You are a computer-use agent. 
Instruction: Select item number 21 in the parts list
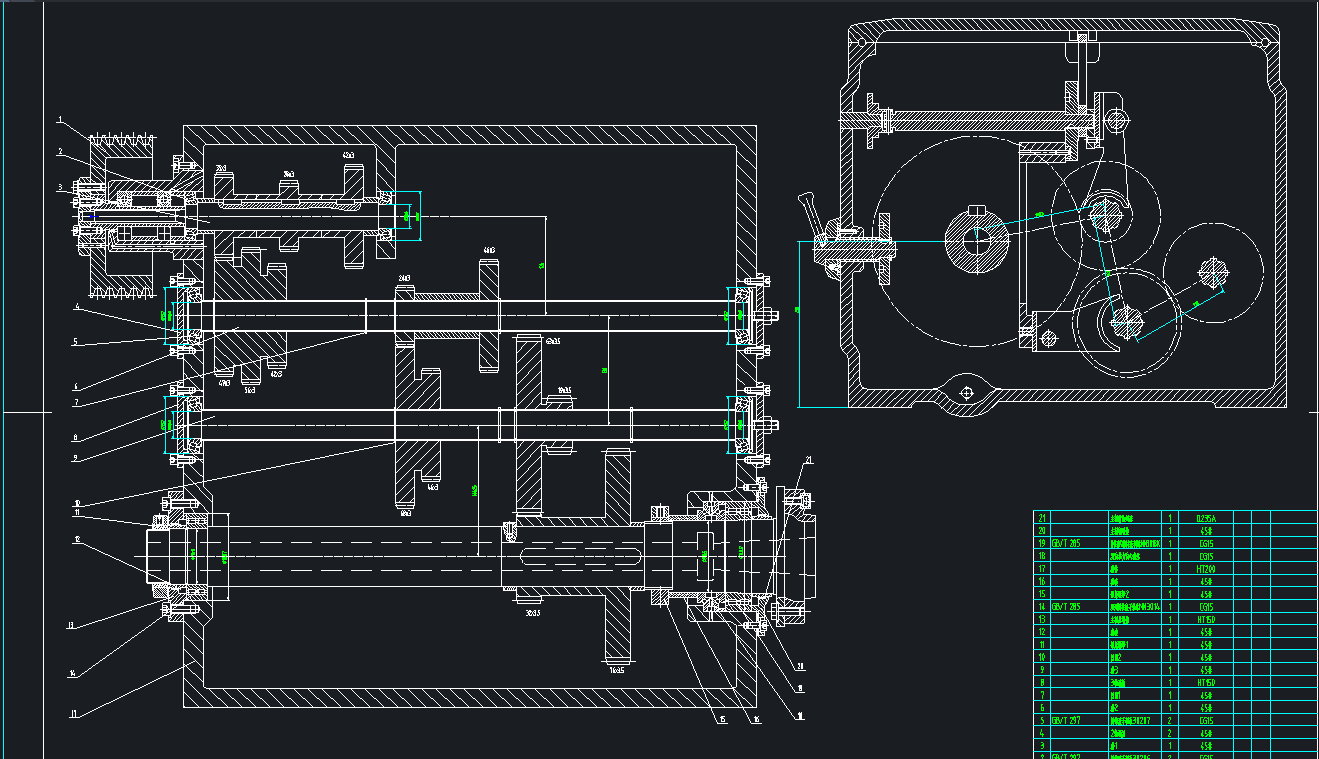1043,519
